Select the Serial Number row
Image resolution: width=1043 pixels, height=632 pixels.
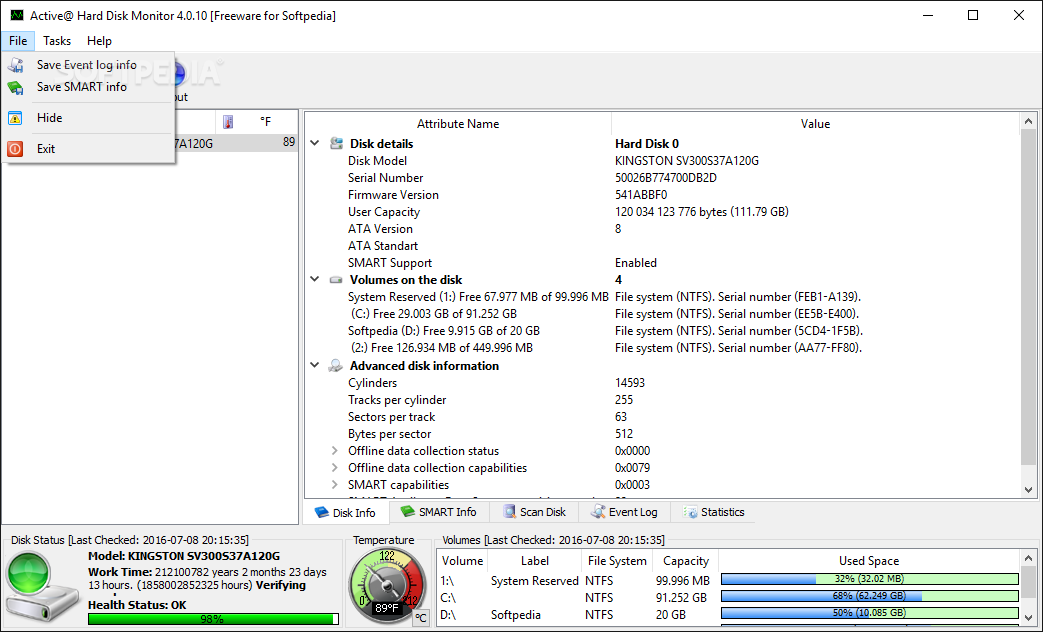pyautogui.click(x=662, y=178)
